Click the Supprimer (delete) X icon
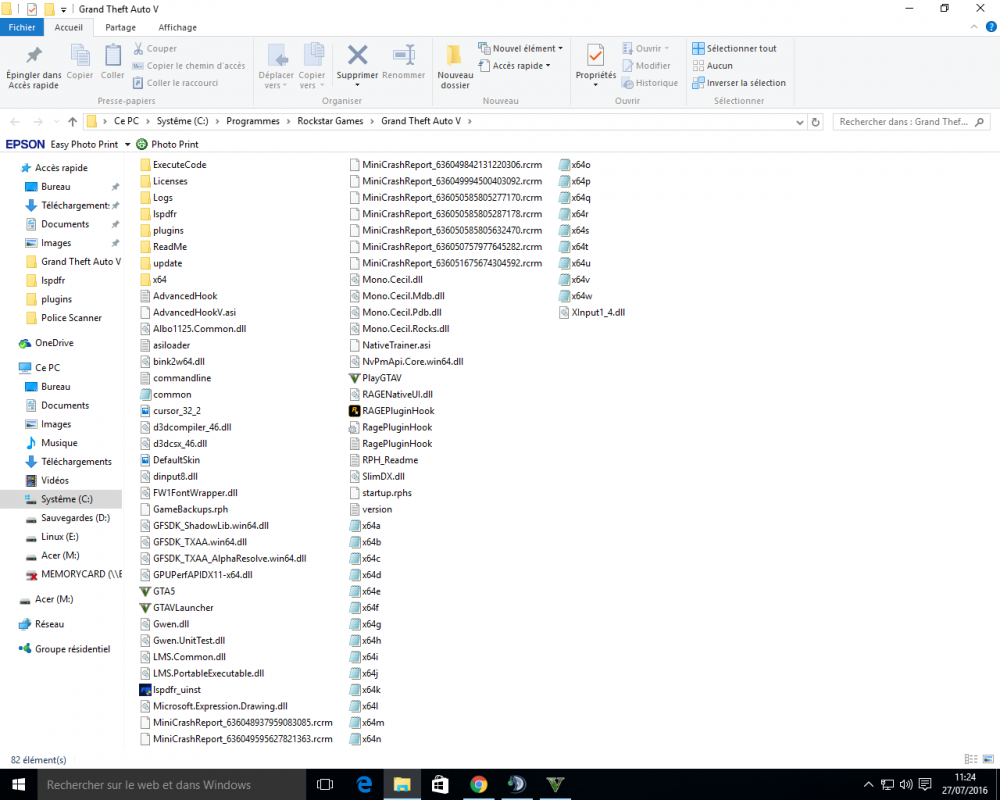This screenshot has height=800, width=1000. [357, 55]
